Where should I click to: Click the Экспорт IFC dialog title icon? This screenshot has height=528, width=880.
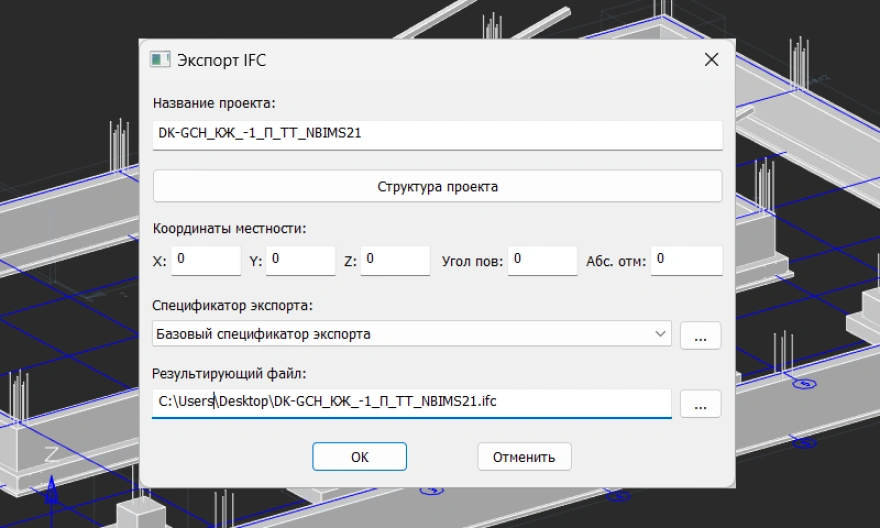pos(159,60)
